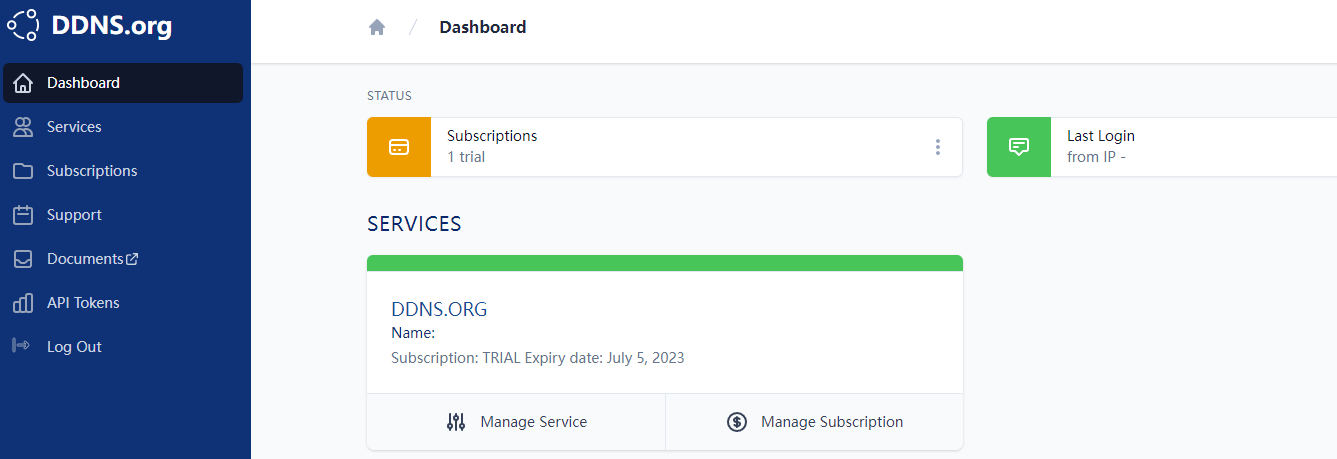Click the Log Out arrow icon
This screenshot has height=459, width=1337.
[x=21, y=347]
